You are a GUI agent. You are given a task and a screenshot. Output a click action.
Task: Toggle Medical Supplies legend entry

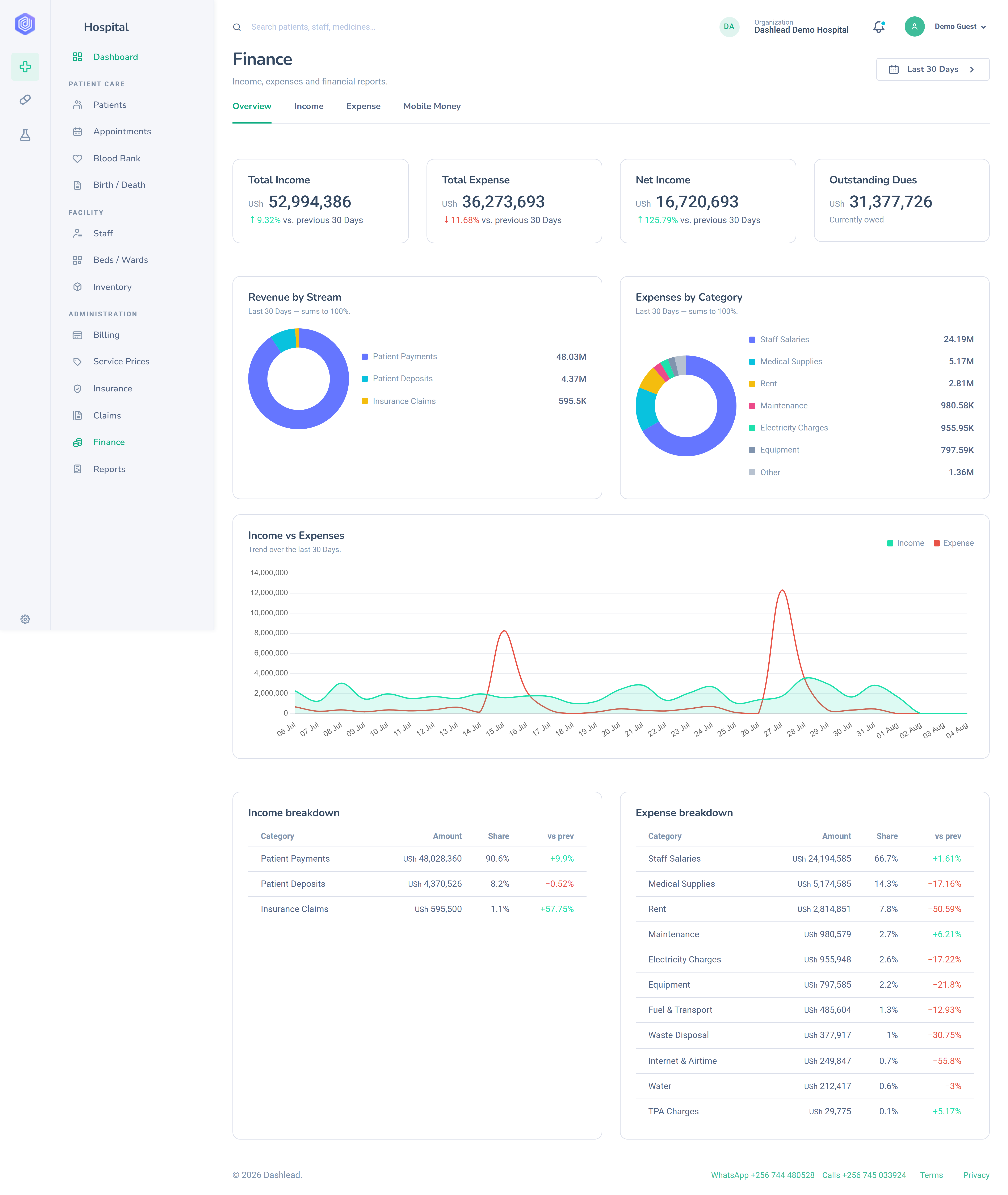tap(785, 361)
